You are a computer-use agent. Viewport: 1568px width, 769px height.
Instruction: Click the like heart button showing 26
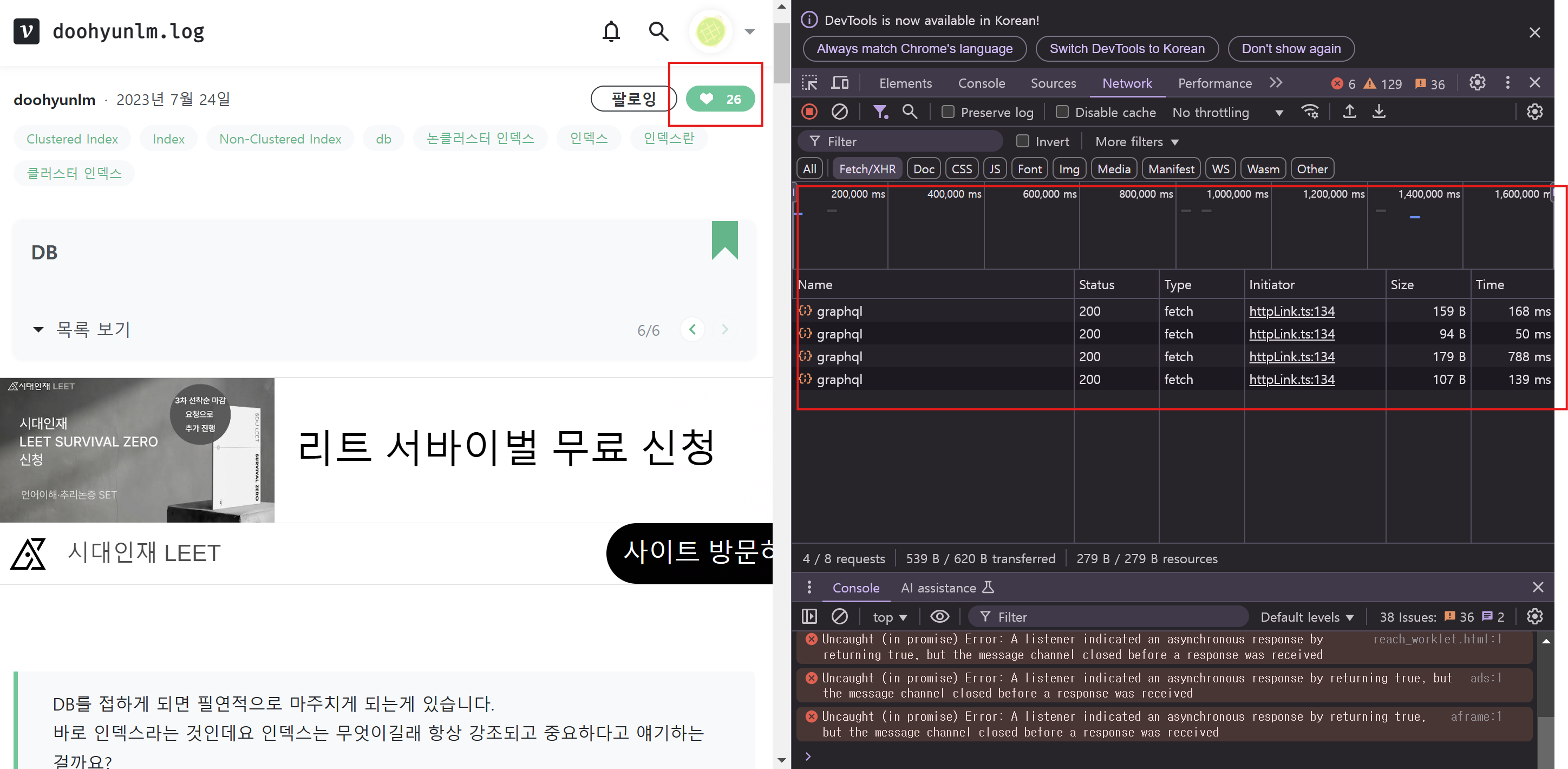tap(720, 99)
